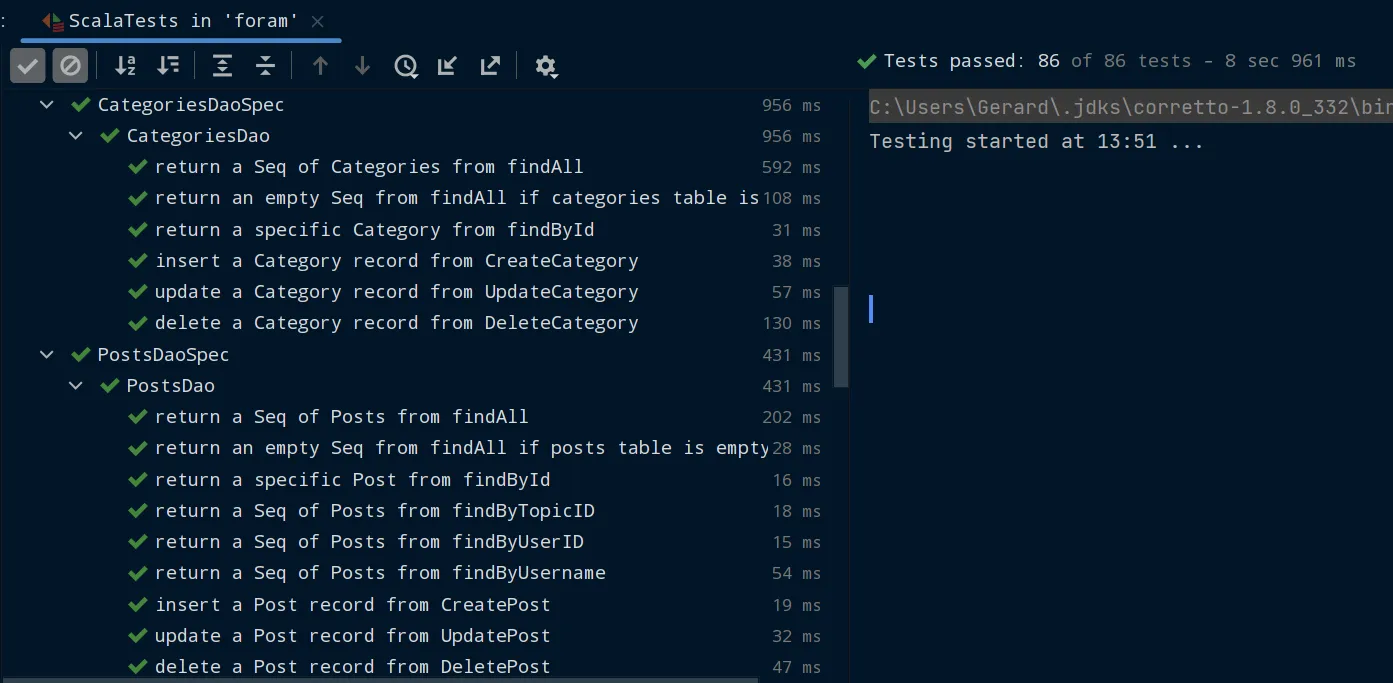Viewport: 1393px width, 683px height.
Task: Import test results icon
Action: tap(448, 66)
